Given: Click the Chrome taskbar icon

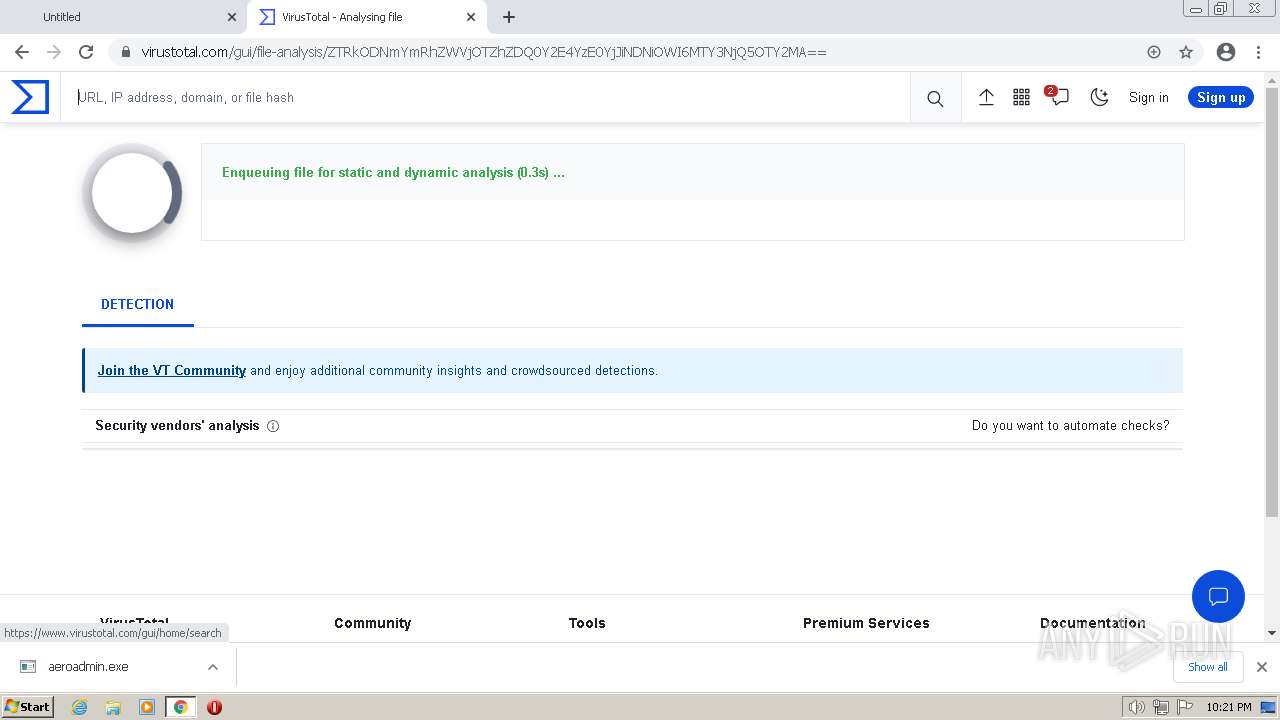Looking at the screenshot, I should [x=180, y=707].
